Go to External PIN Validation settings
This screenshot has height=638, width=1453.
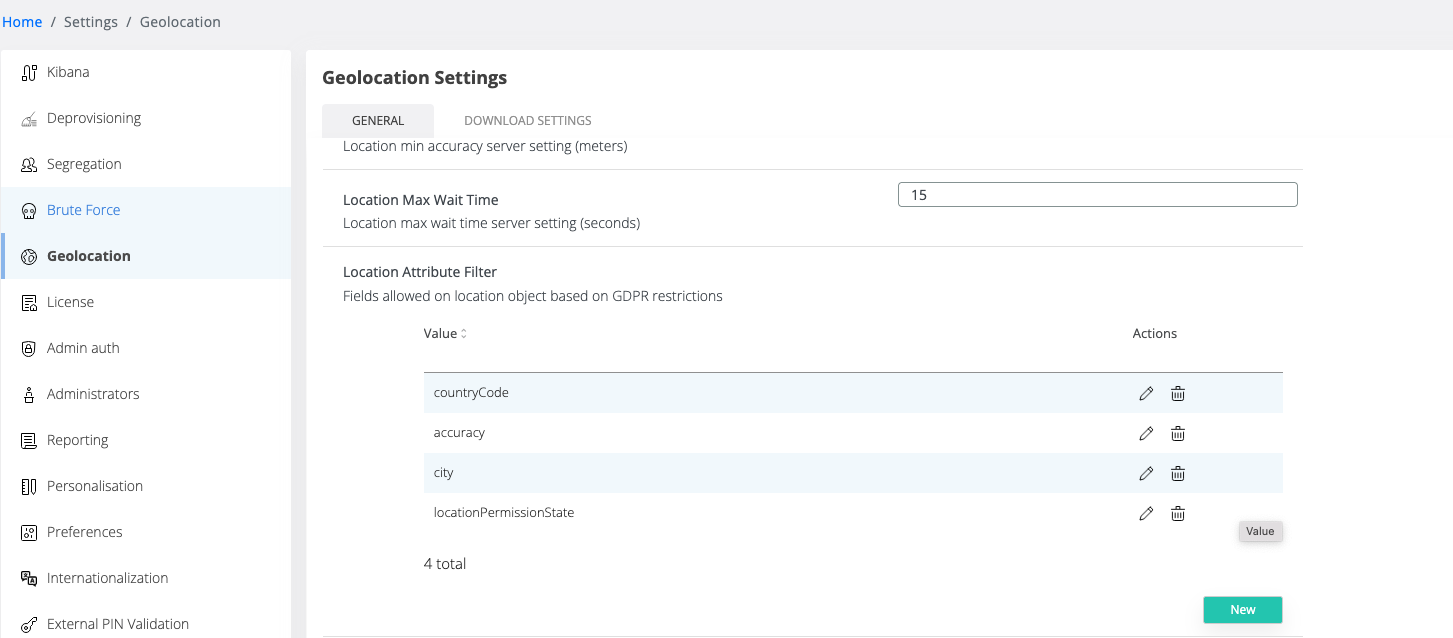pyautogui.click(x=117, y=624)
